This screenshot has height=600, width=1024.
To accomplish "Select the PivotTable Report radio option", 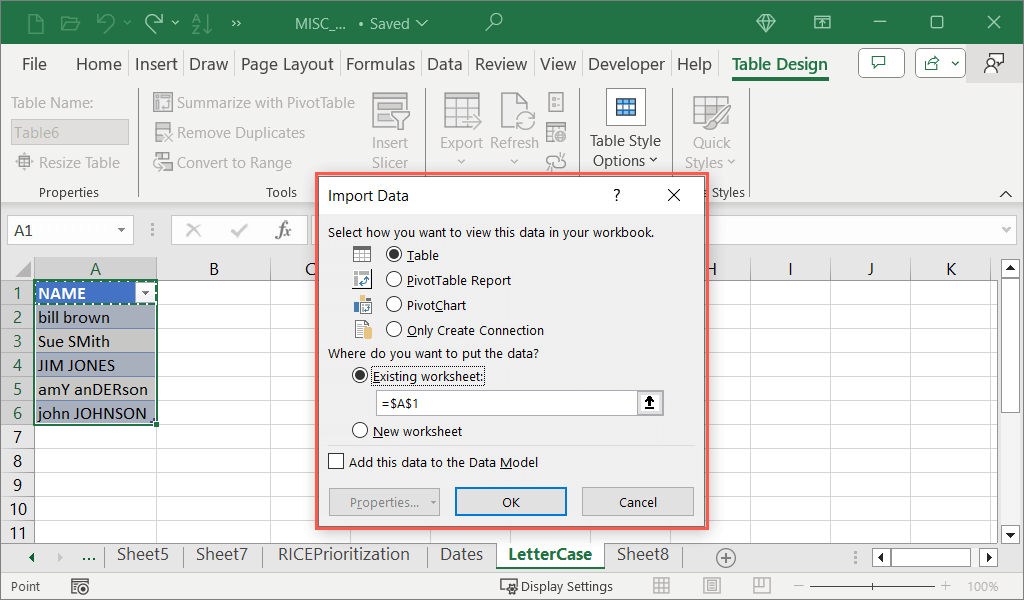I will [394, 280].
